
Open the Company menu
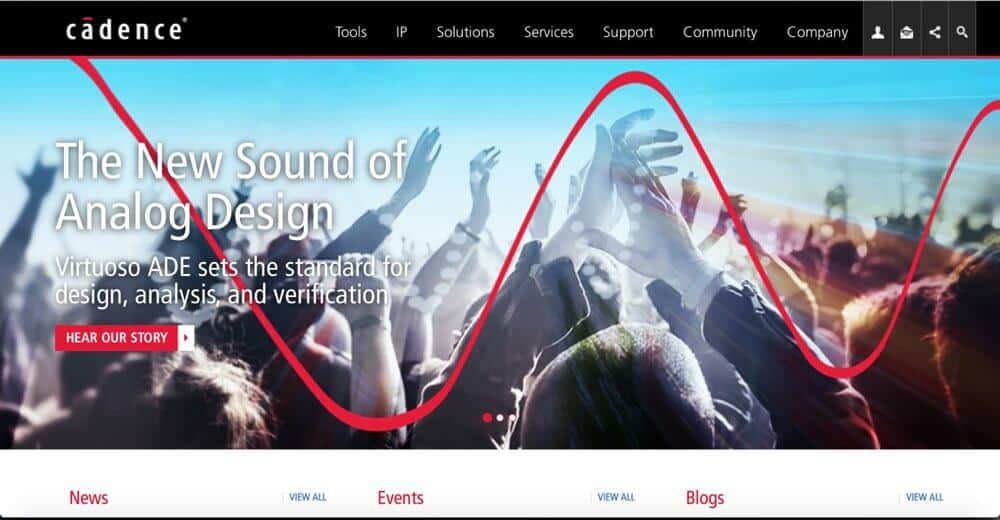[817, 32]
